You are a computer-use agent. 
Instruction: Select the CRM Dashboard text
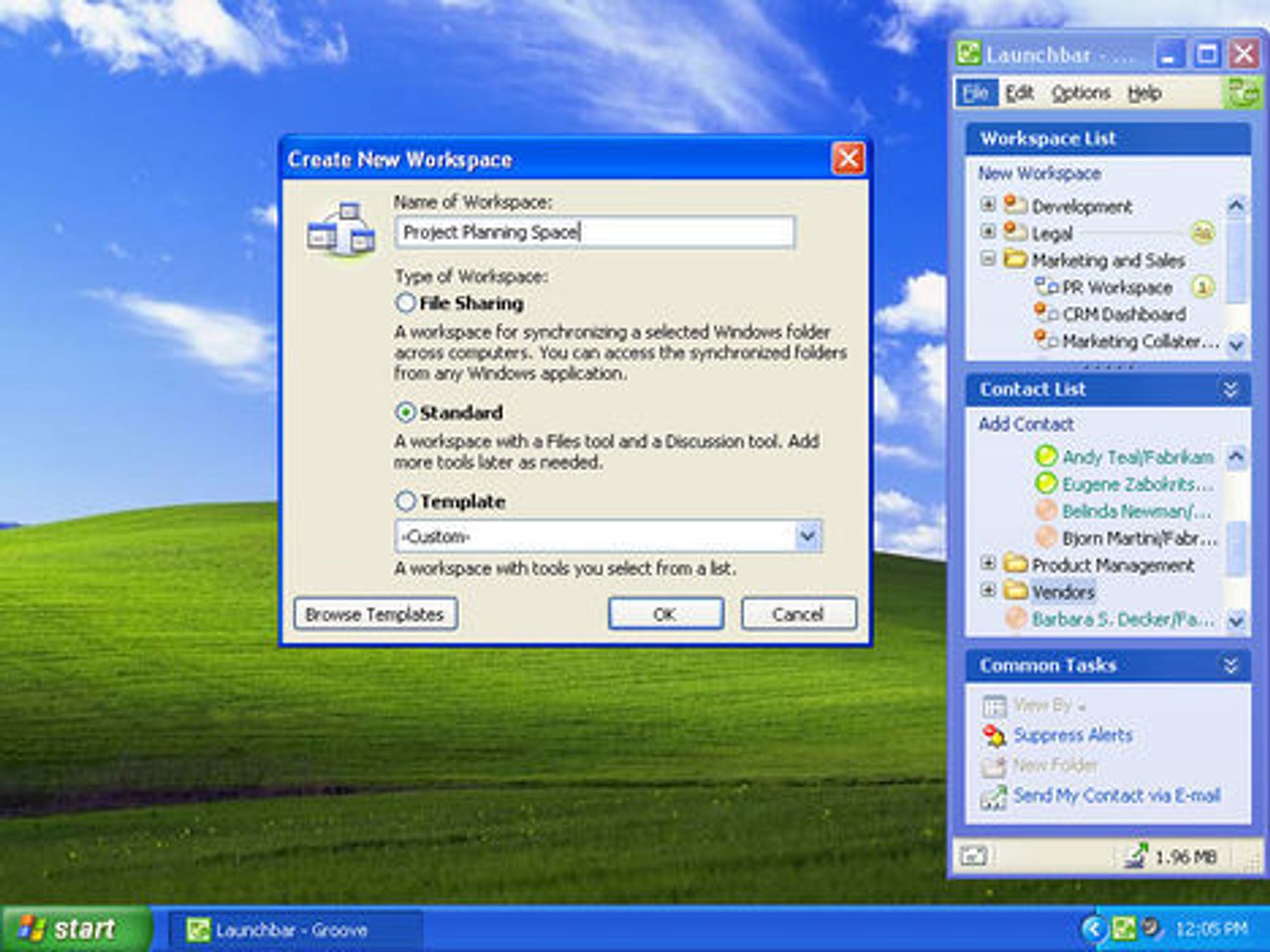1124,314
